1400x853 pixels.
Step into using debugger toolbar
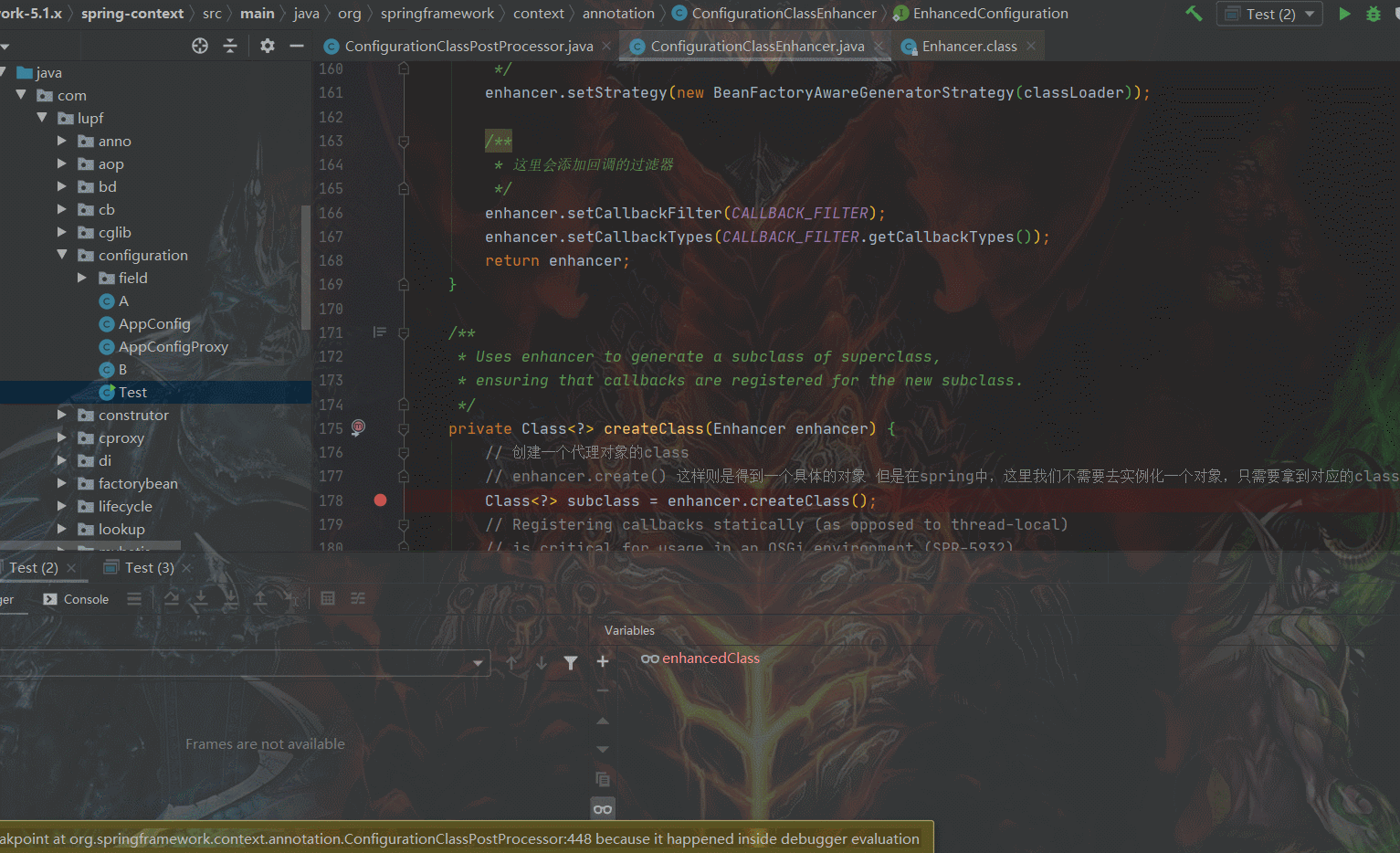pos(201,599)
